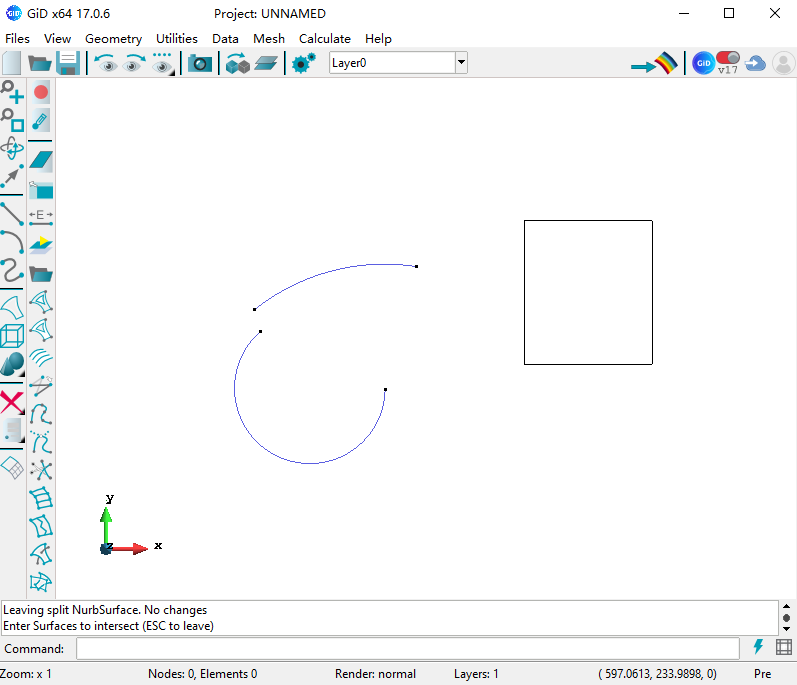Open a project with the folder icon
The image size is (797, 685).
(x=40, y=63)
